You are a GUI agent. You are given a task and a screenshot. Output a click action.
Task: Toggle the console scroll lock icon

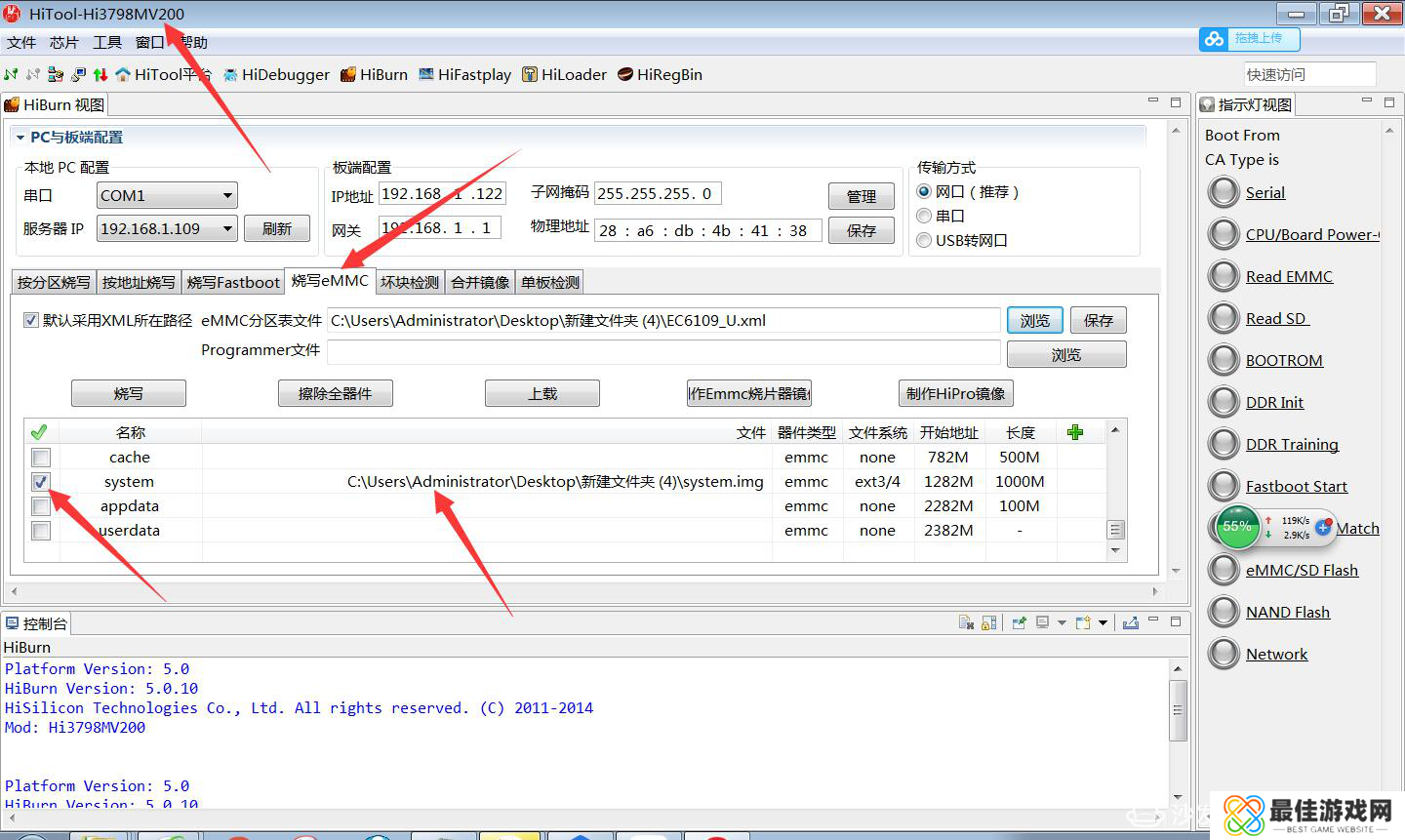[x=989, y=622]
